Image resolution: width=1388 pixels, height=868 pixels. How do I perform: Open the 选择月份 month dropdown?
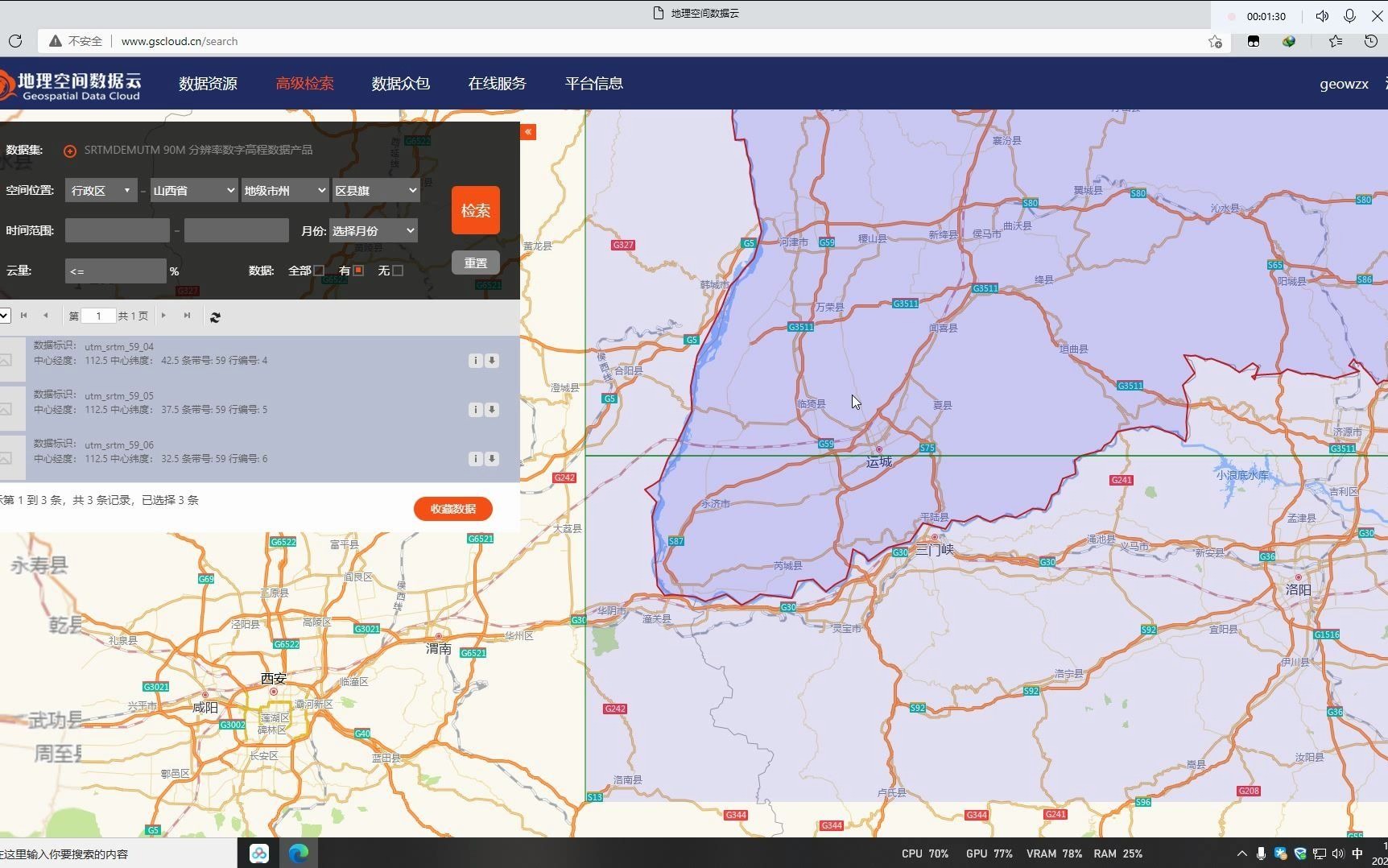[x=373, y=230]
